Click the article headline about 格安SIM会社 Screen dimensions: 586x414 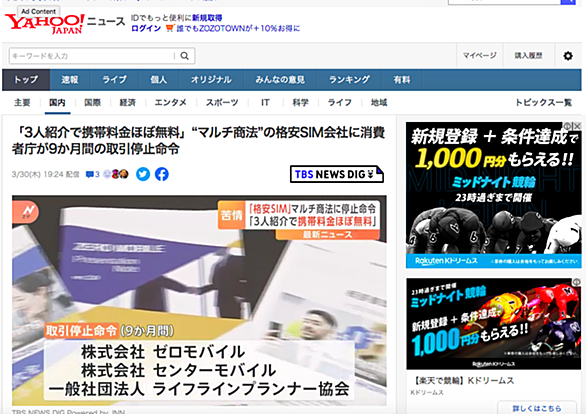click(198, 140)
